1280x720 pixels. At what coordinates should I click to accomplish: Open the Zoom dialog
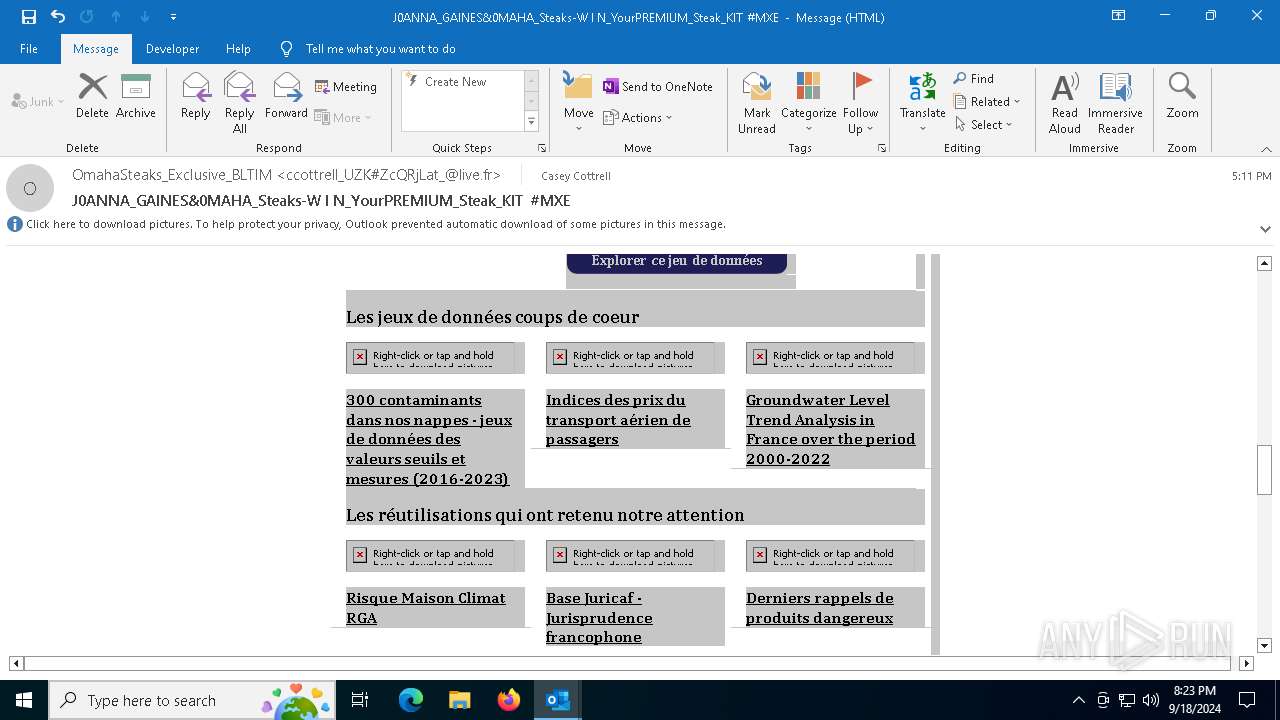click(1182, 96)
